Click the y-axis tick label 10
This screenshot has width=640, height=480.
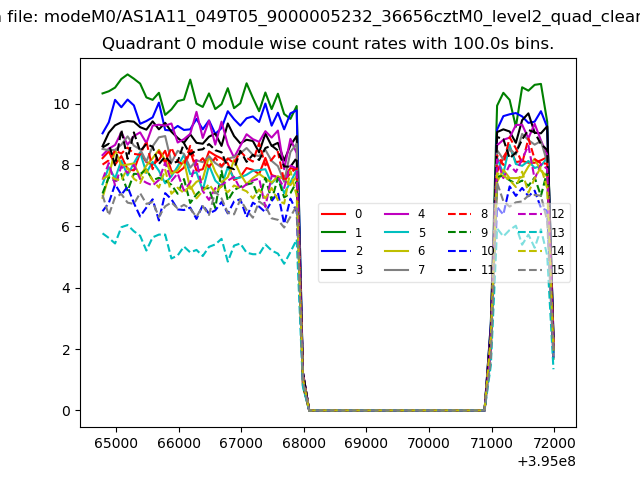62,104
